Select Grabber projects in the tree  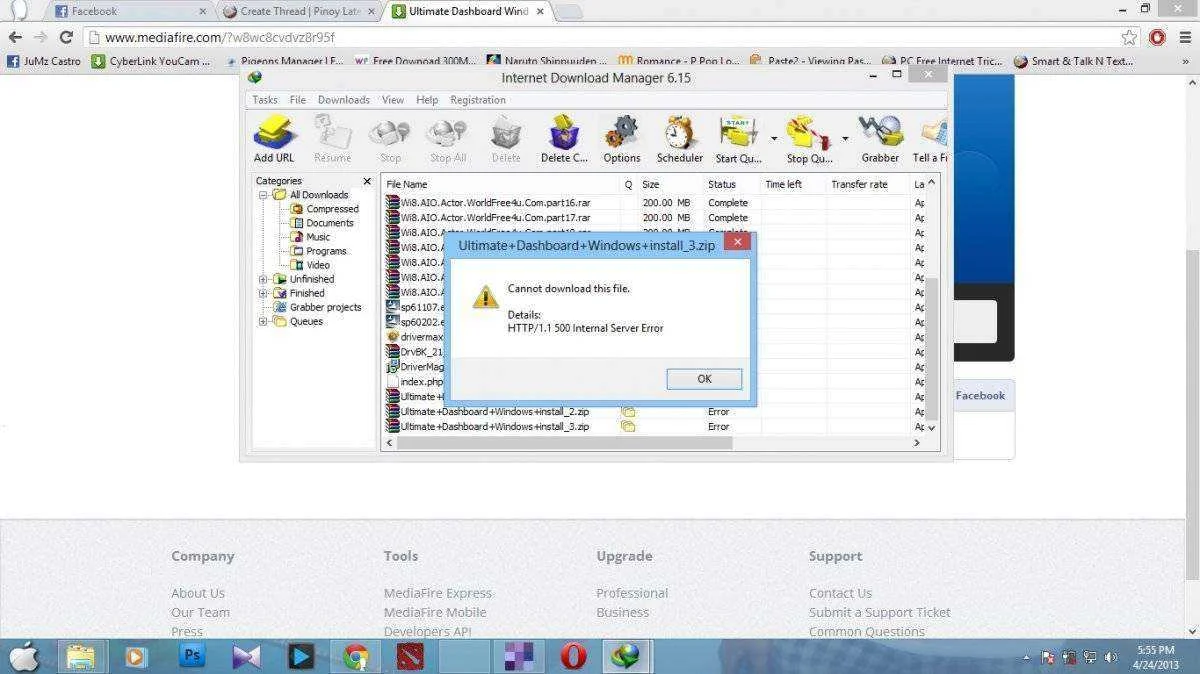tap(325, 307)
